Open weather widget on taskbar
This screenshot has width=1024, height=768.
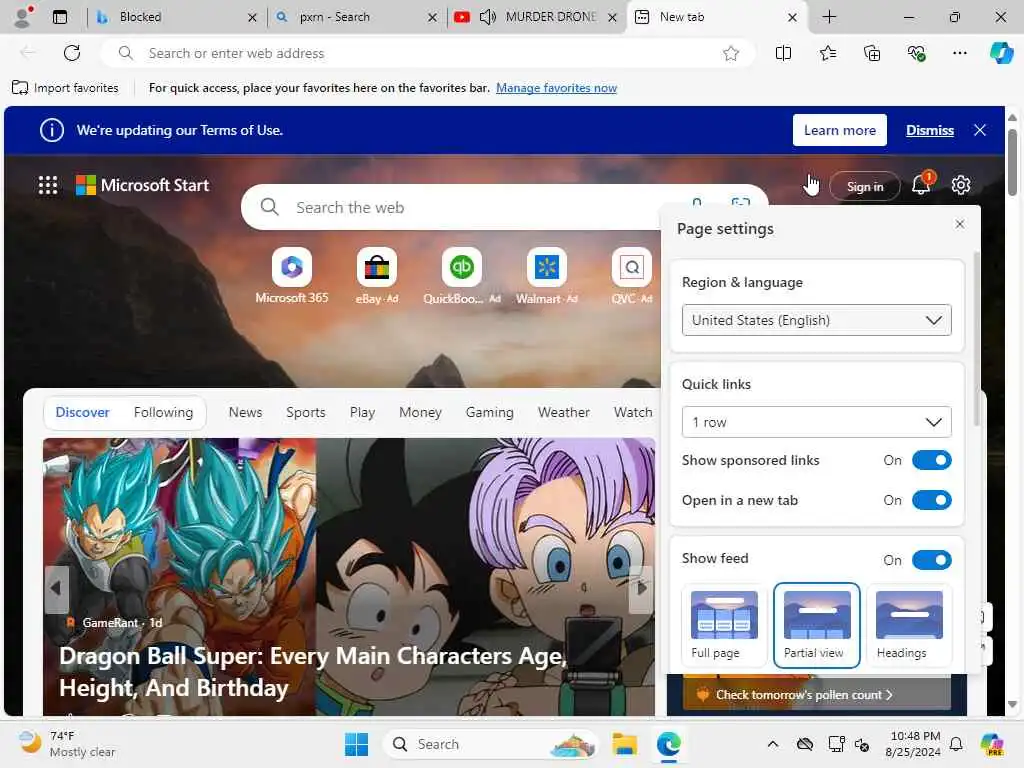[x=67, y=744]
